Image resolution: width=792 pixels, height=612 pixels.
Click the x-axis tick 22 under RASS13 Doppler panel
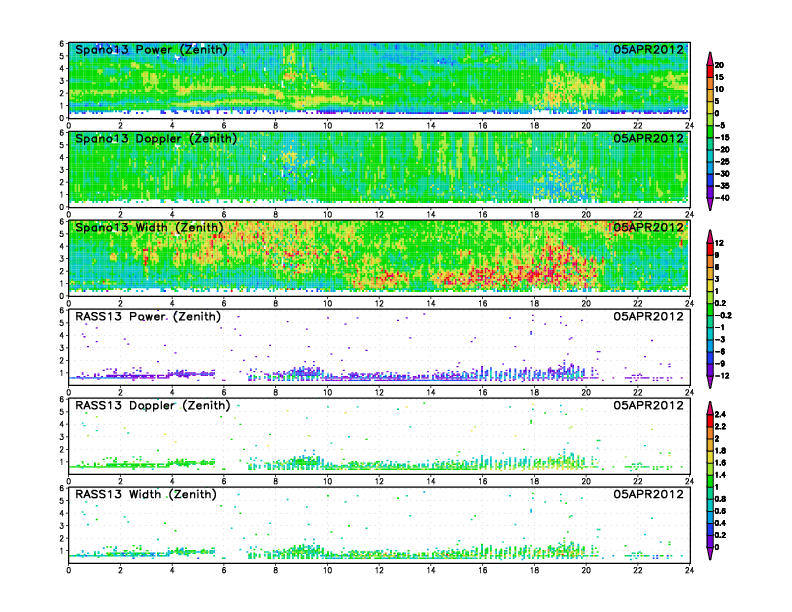point(637,481)
